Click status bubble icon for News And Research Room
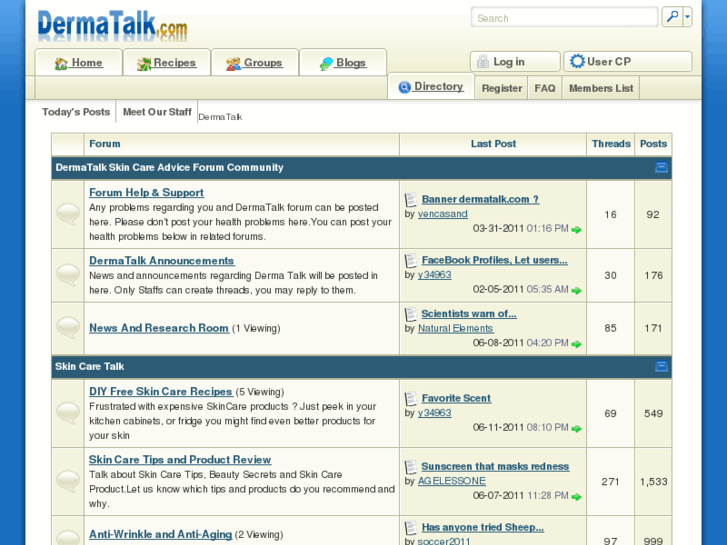 [68, 327]
